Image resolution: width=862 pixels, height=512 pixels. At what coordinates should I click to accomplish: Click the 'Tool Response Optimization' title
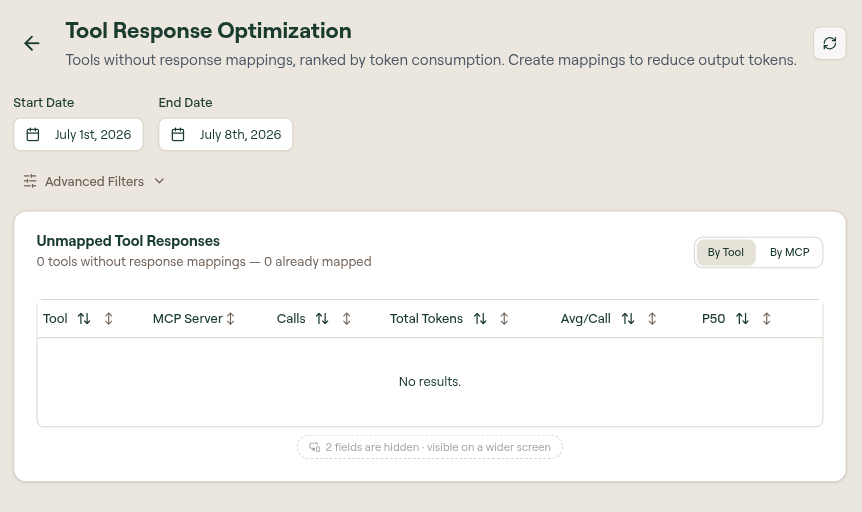tap(208, 31)
